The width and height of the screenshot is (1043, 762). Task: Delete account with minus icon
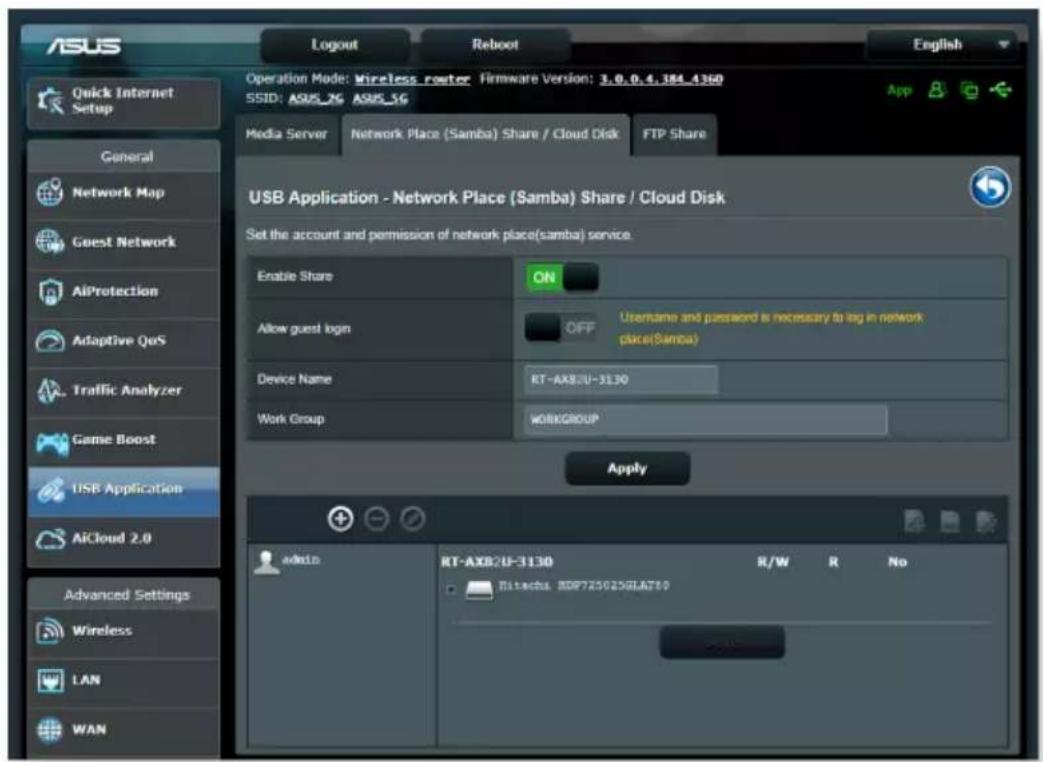click(x=376, y=519)
